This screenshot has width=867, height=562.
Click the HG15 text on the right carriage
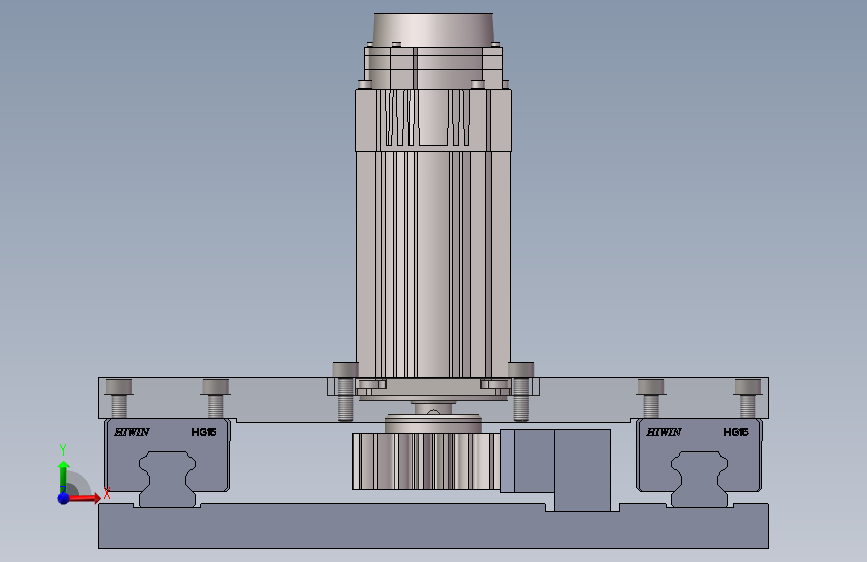[735, 432]
